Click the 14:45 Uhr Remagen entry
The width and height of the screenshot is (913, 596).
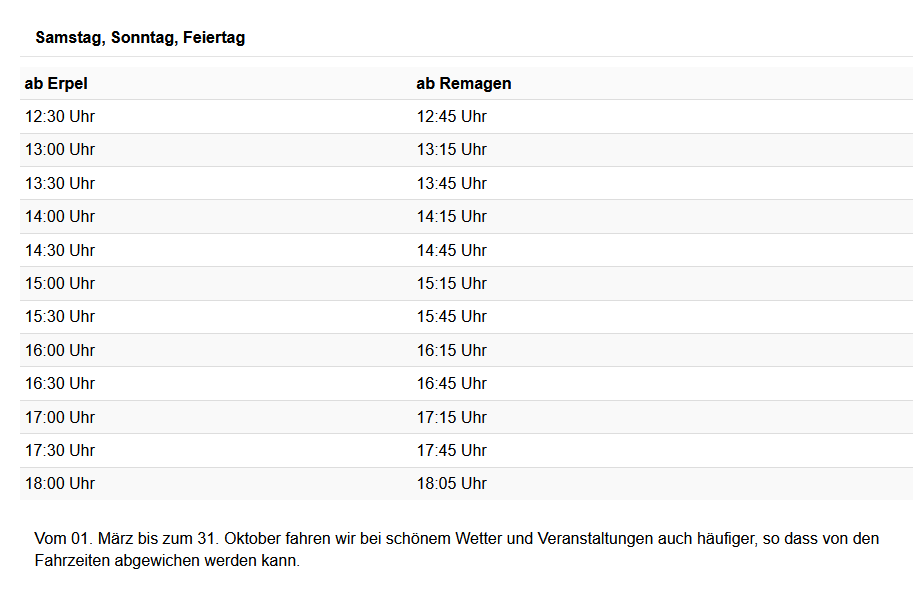click(452, 250)
